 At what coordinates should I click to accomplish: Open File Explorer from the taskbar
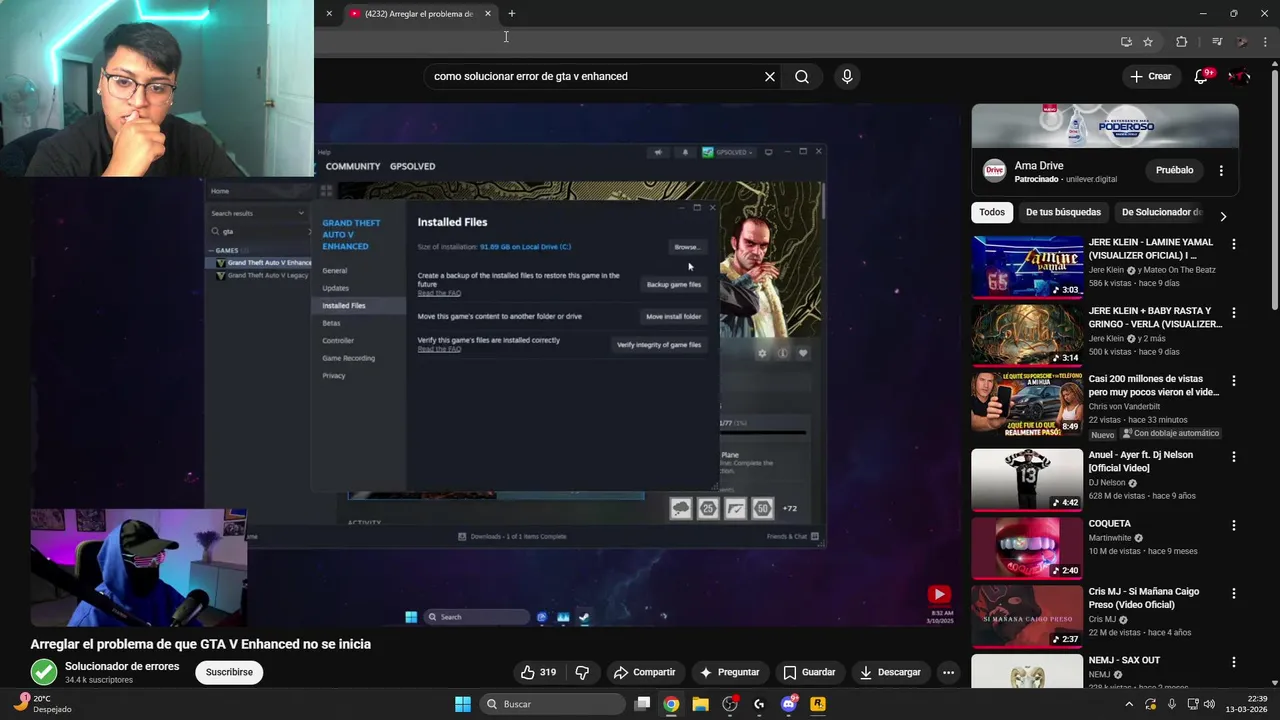pyautogui.click(x=700, y=704)
